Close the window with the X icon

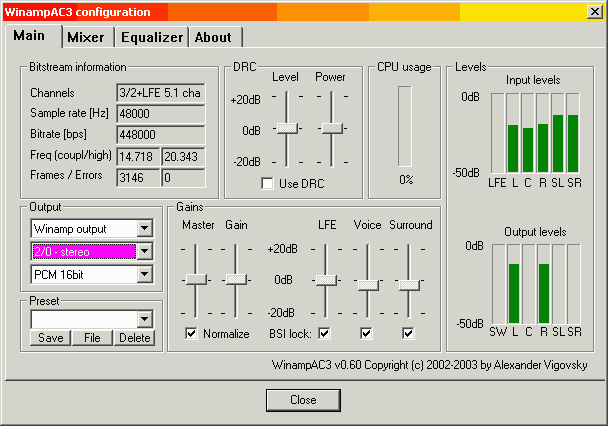point(595,12)
